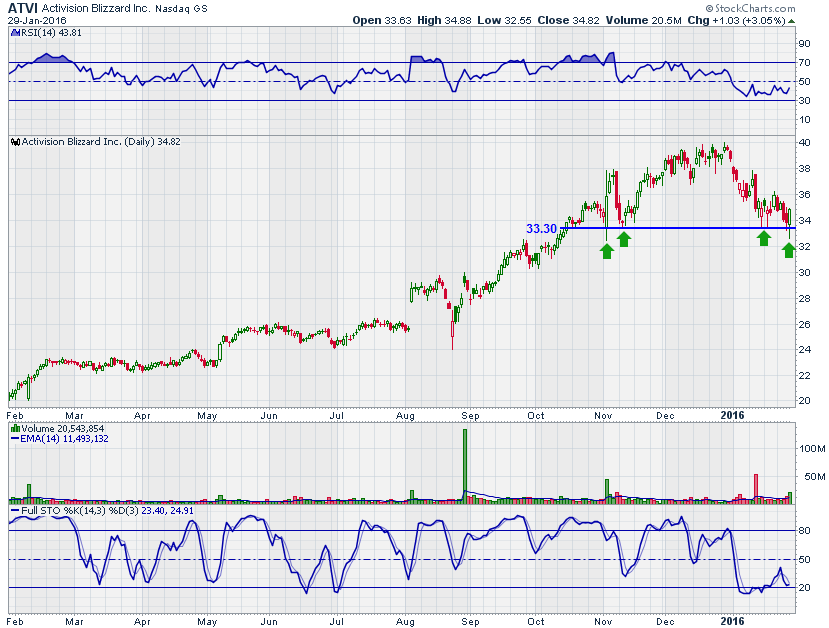Click the Volume 20.5M header value

(x=643, y=20)
